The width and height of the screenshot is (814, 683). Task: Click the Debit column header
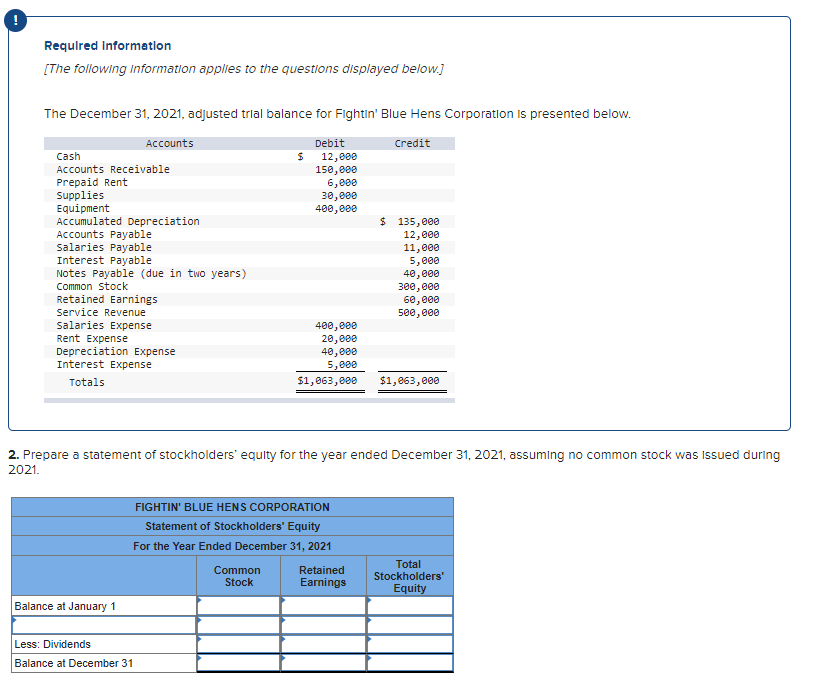[330, 143]
